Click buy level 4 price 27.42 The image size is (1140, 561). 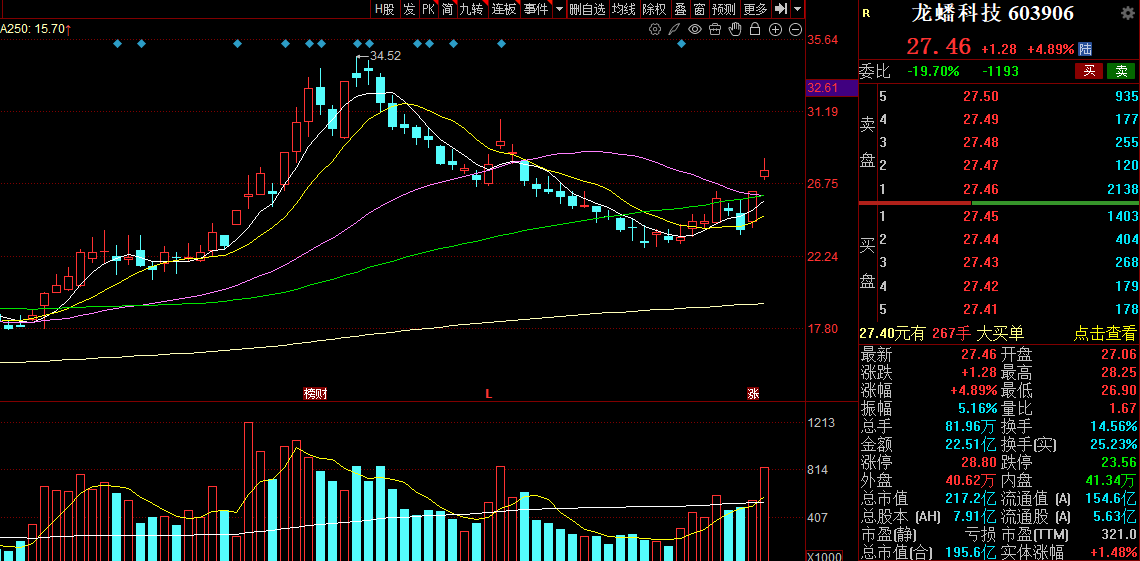(x=982, y=286)
